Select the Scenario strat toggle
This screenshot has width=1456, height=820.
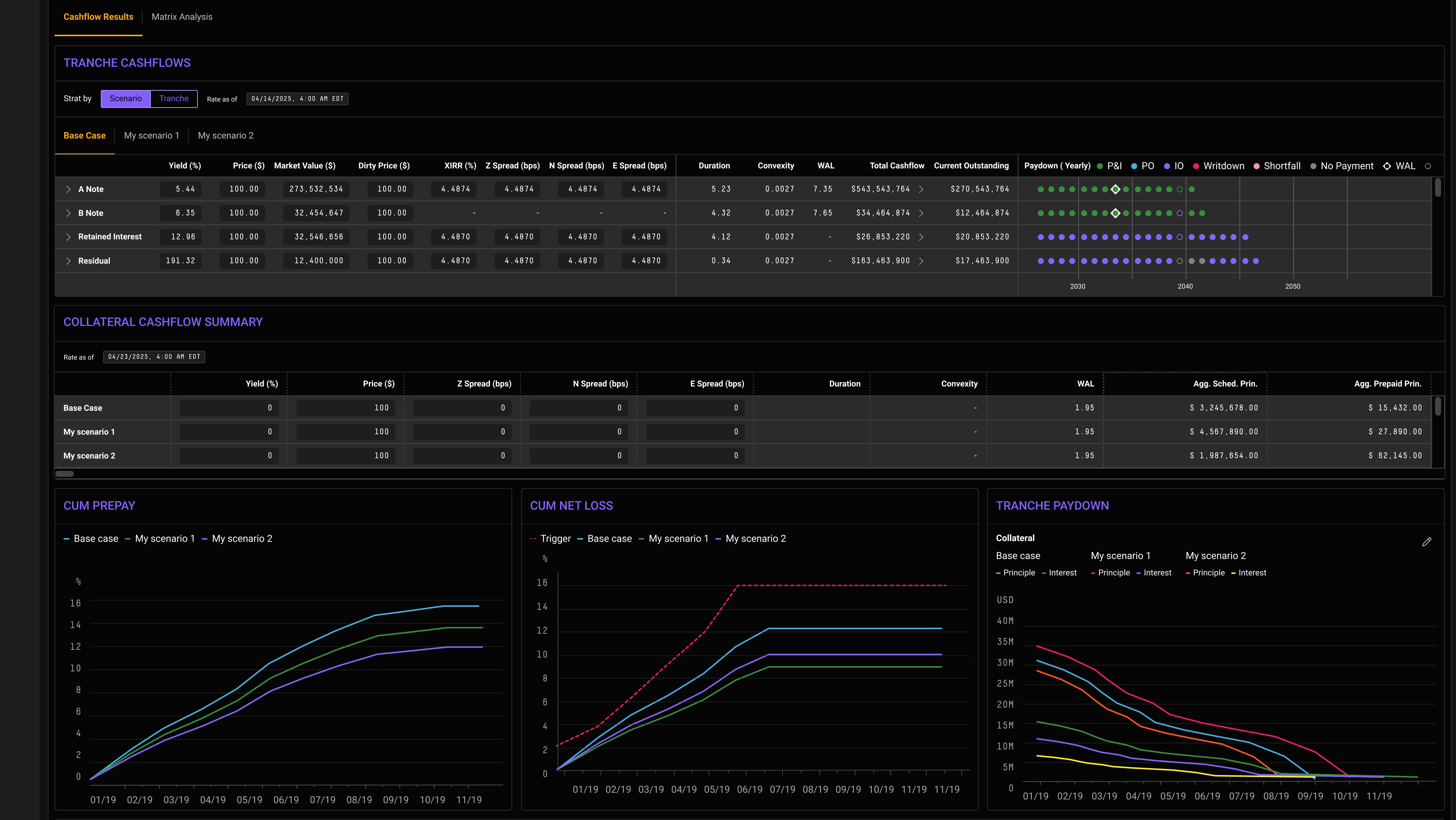click(x=125, y=99)
